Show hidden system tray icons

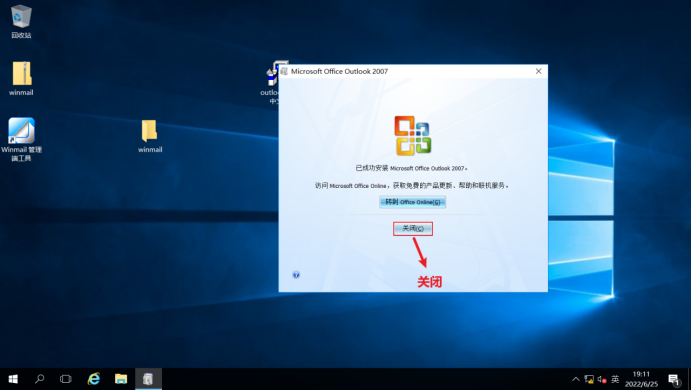576,379
